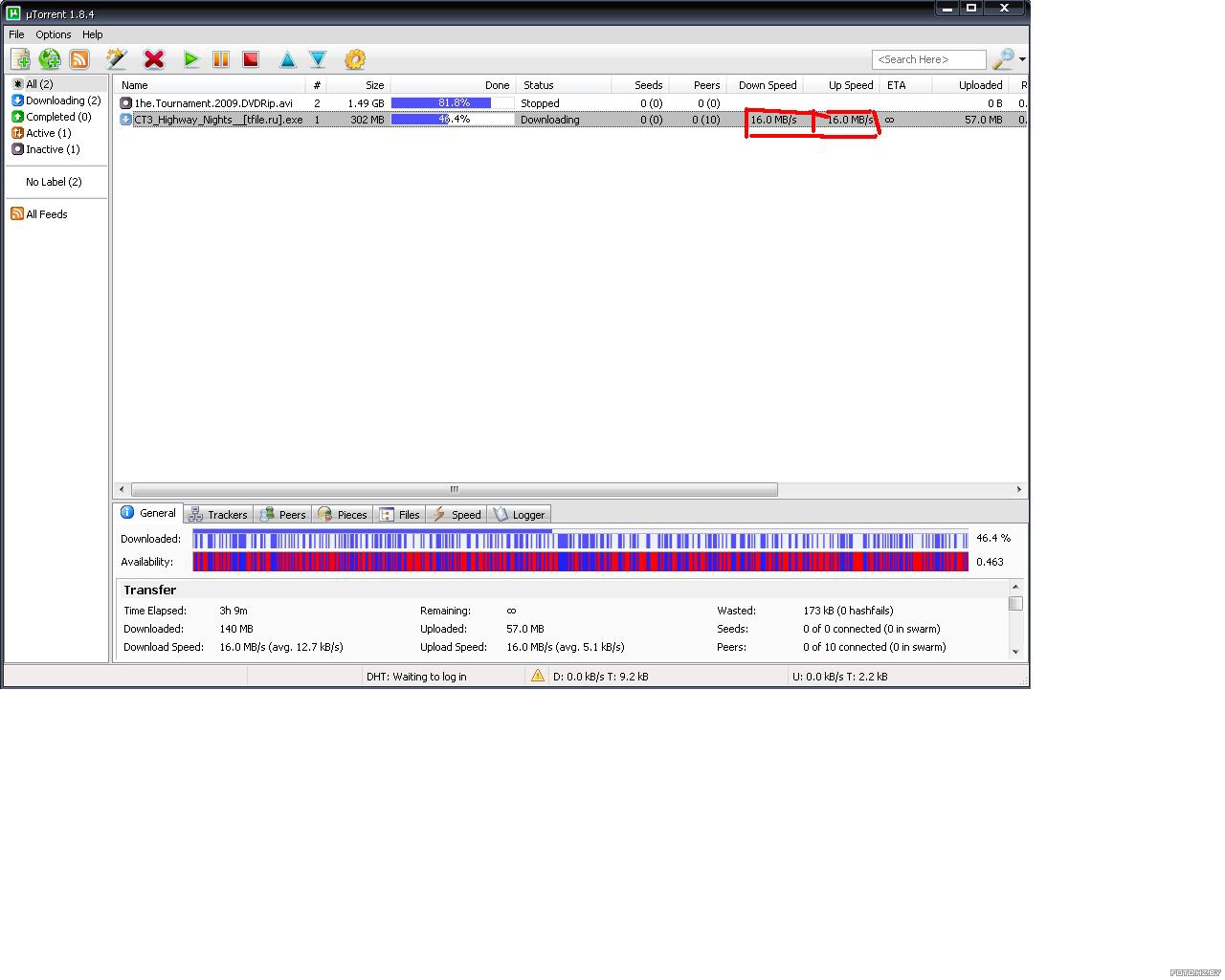Move torrent down the queue with the down arrow
This screenshot has width=1225, height=980.
click(x=318, y=59)
